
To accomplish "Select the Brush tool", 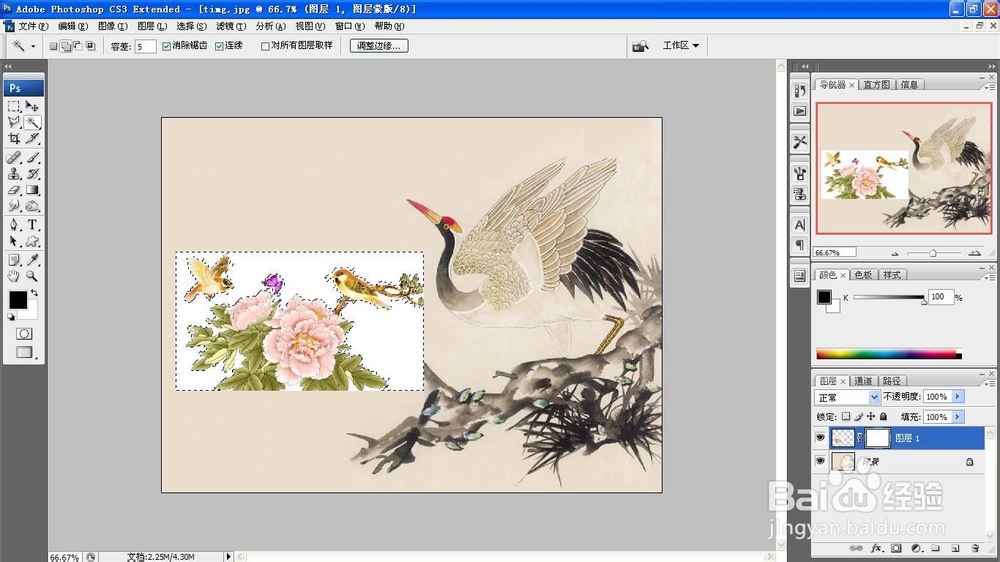I will (x=33, y=158).
